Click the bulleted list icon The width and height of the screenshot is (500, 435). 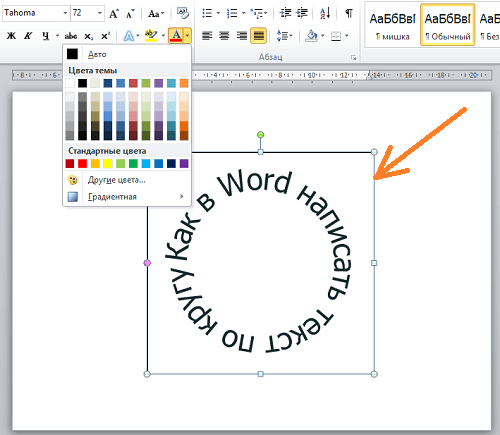207,13
